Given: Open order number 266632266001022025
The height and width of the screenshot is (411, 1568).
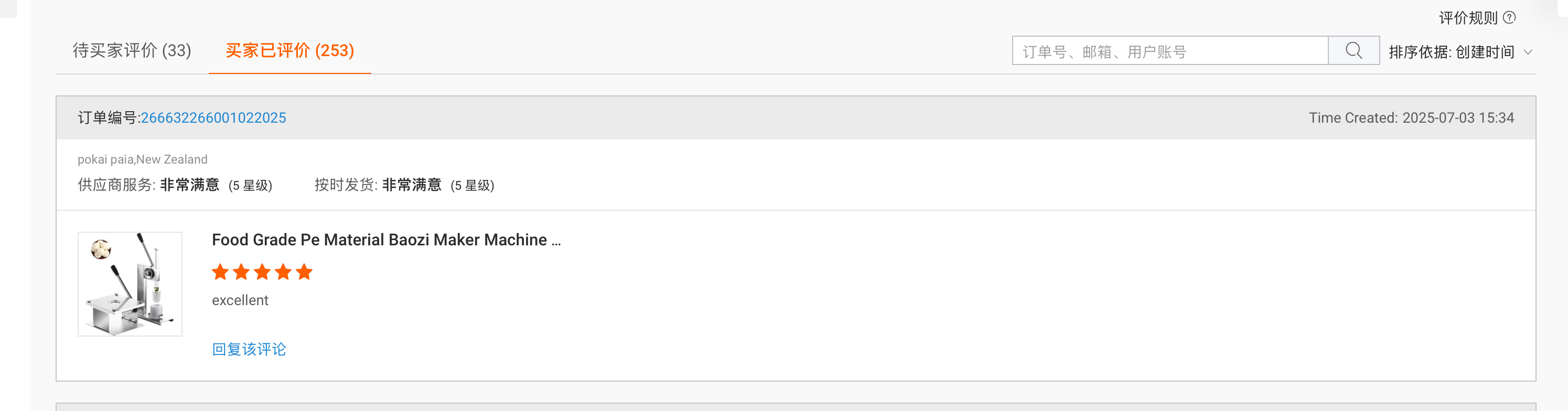Looking at the screenshot, I should (213, 117).
